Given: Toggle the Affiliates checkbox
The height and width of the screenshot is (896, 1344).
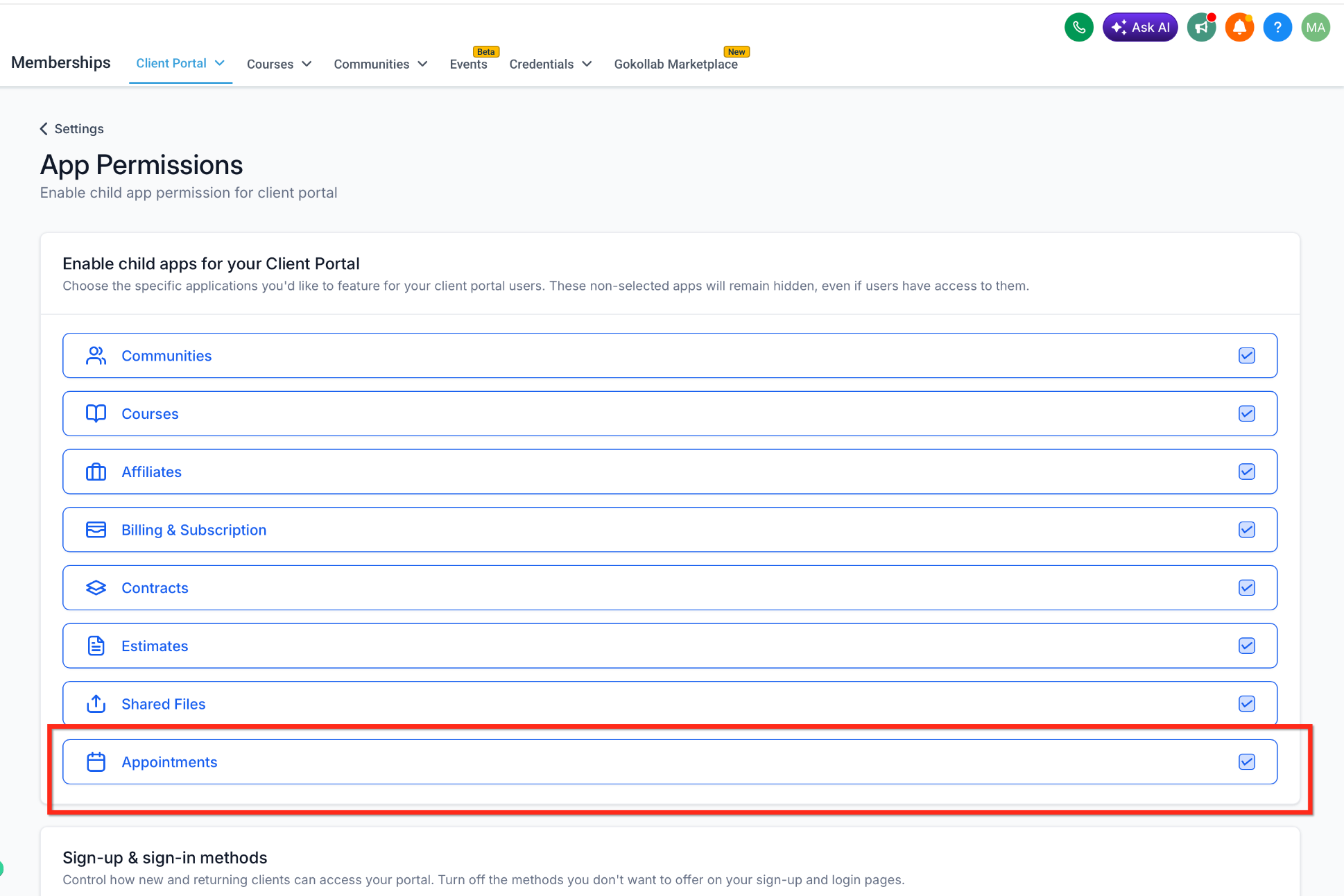Looking at the screenshot, I should [1247, 472].
